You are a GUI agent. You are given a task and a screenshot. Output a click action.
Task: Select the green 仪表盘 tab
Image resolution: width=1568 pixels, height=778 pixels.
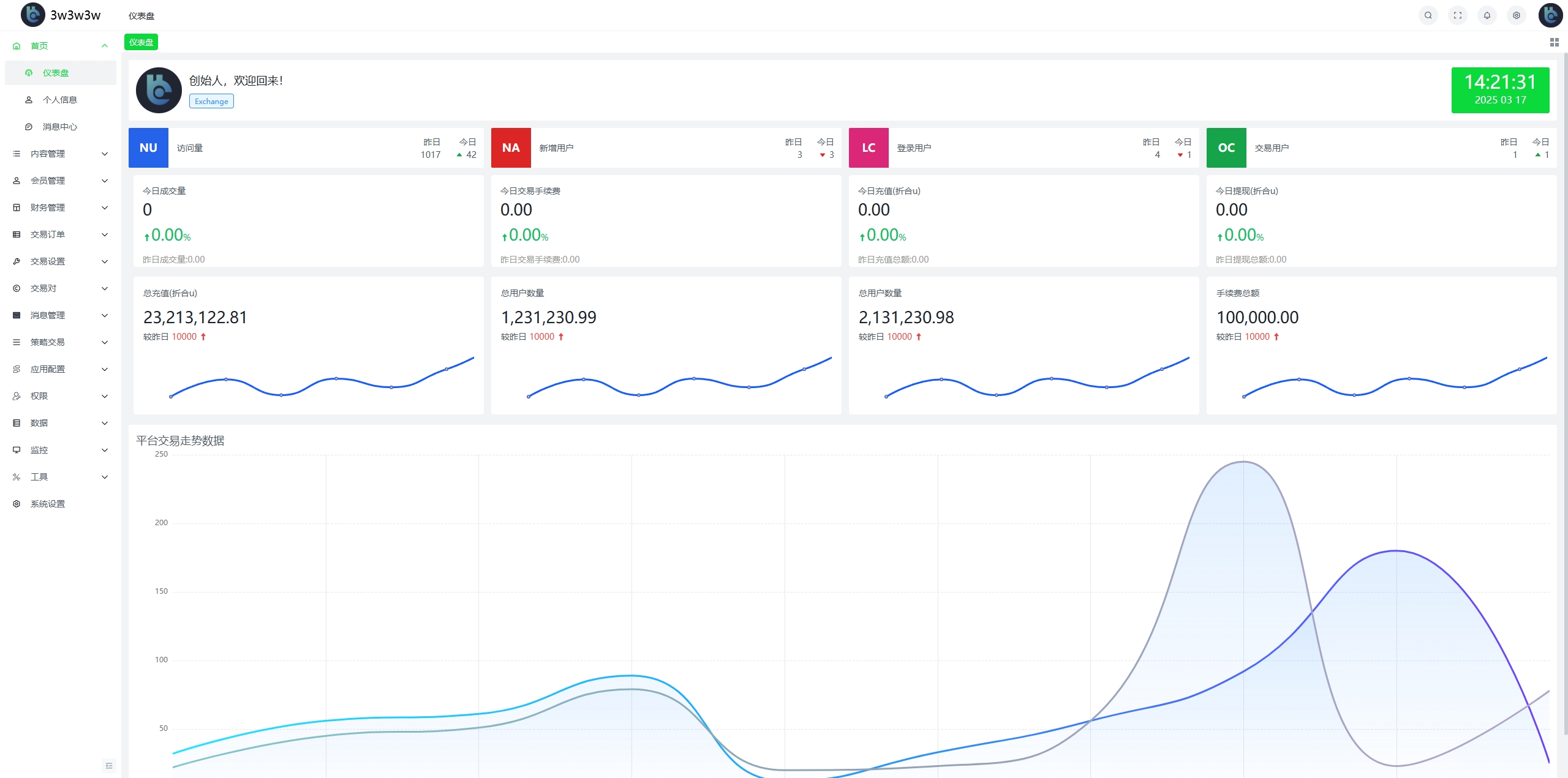point(141,42)
